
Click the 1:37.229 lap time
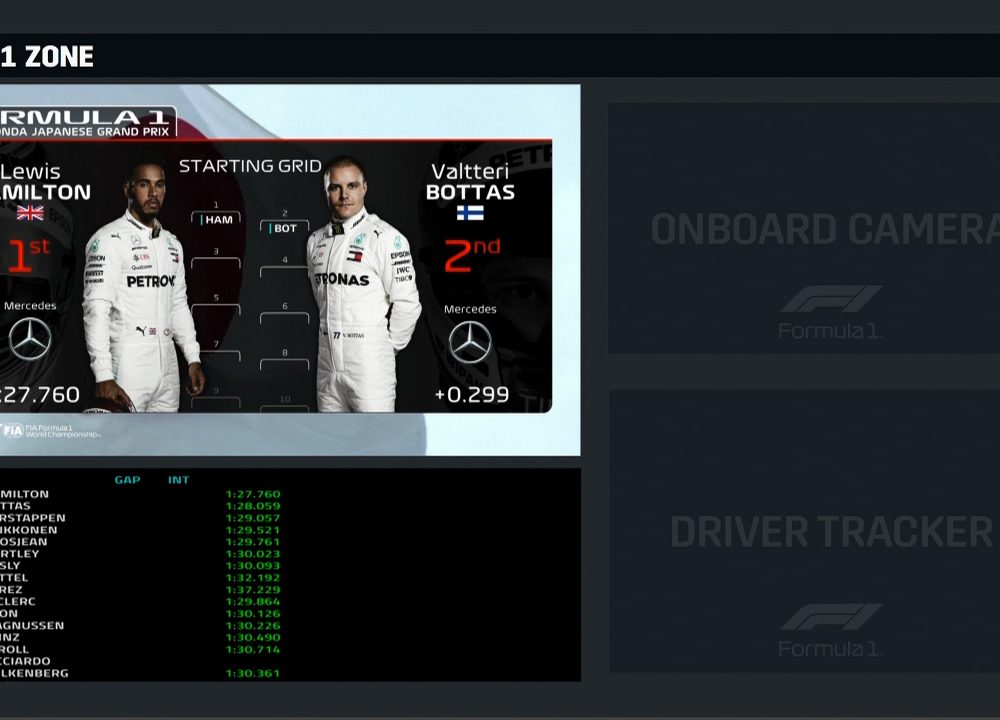click(253, 590)
